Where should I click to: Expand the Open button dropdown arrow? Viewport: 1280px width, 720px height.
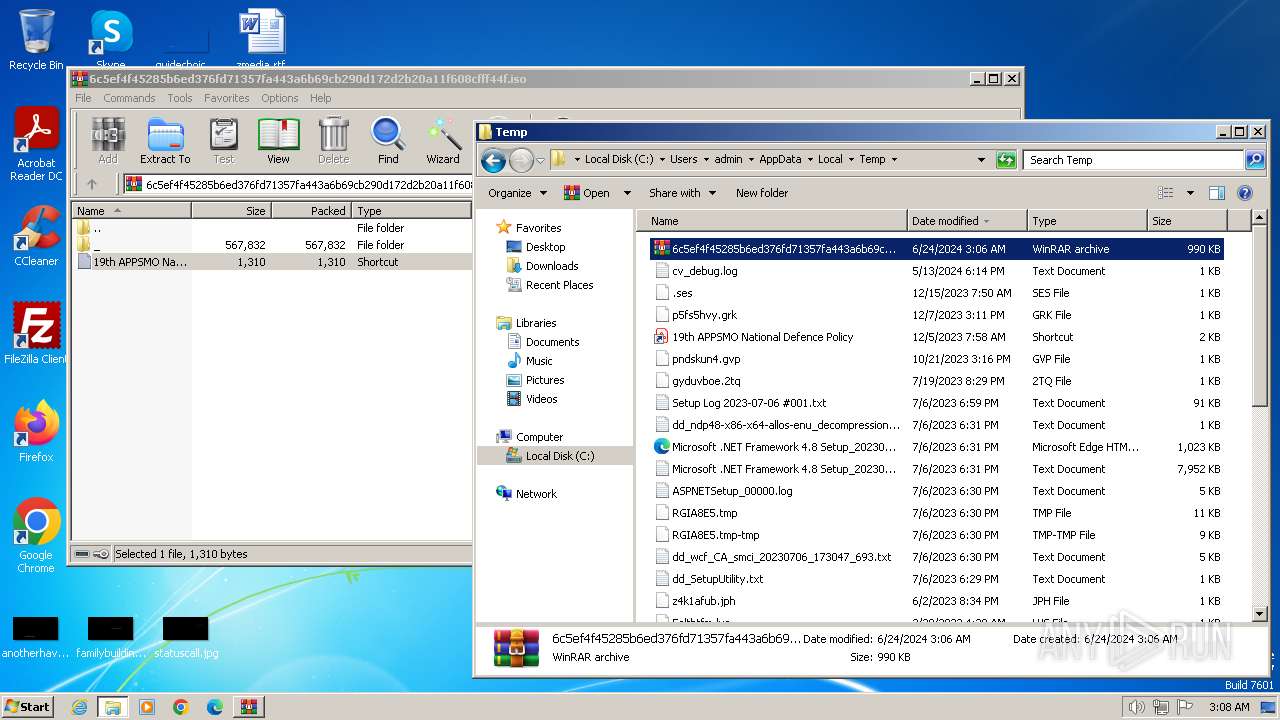point(627,193)
